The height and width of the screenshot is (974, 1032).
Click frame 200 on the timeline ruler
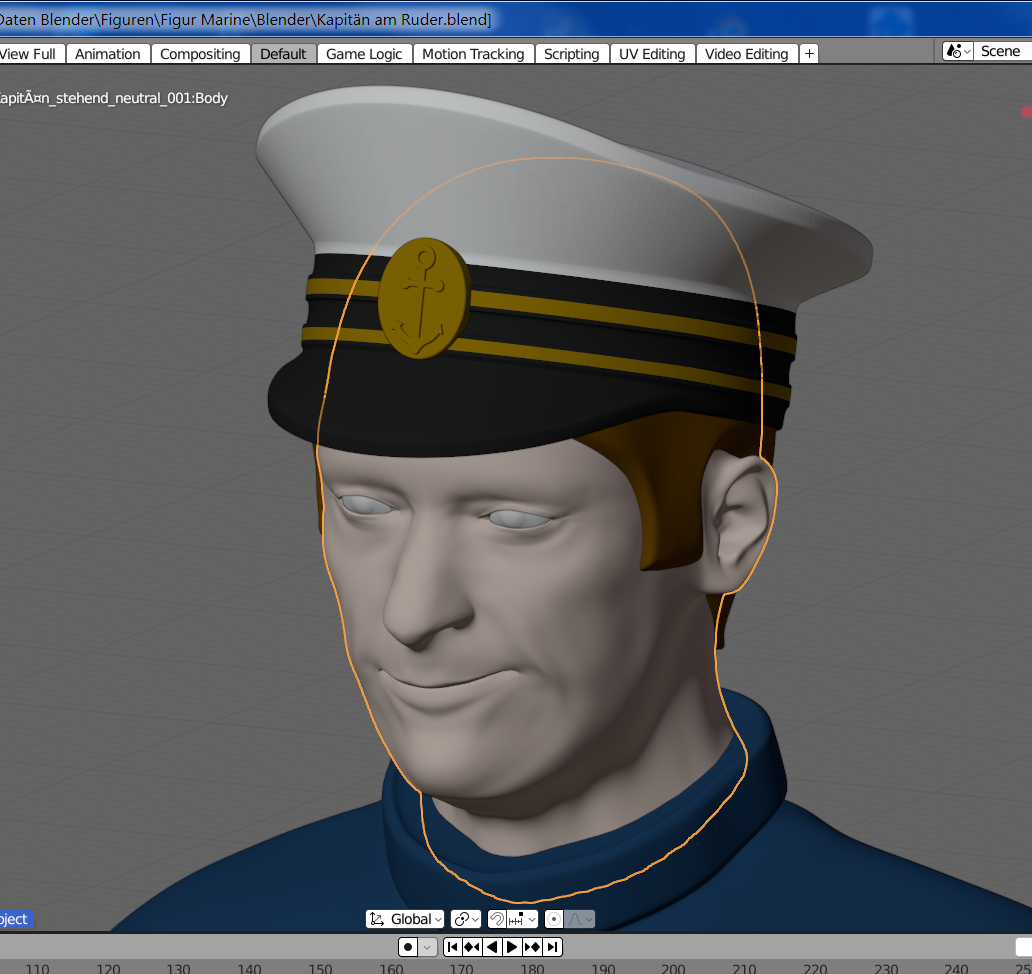(673, 968)
